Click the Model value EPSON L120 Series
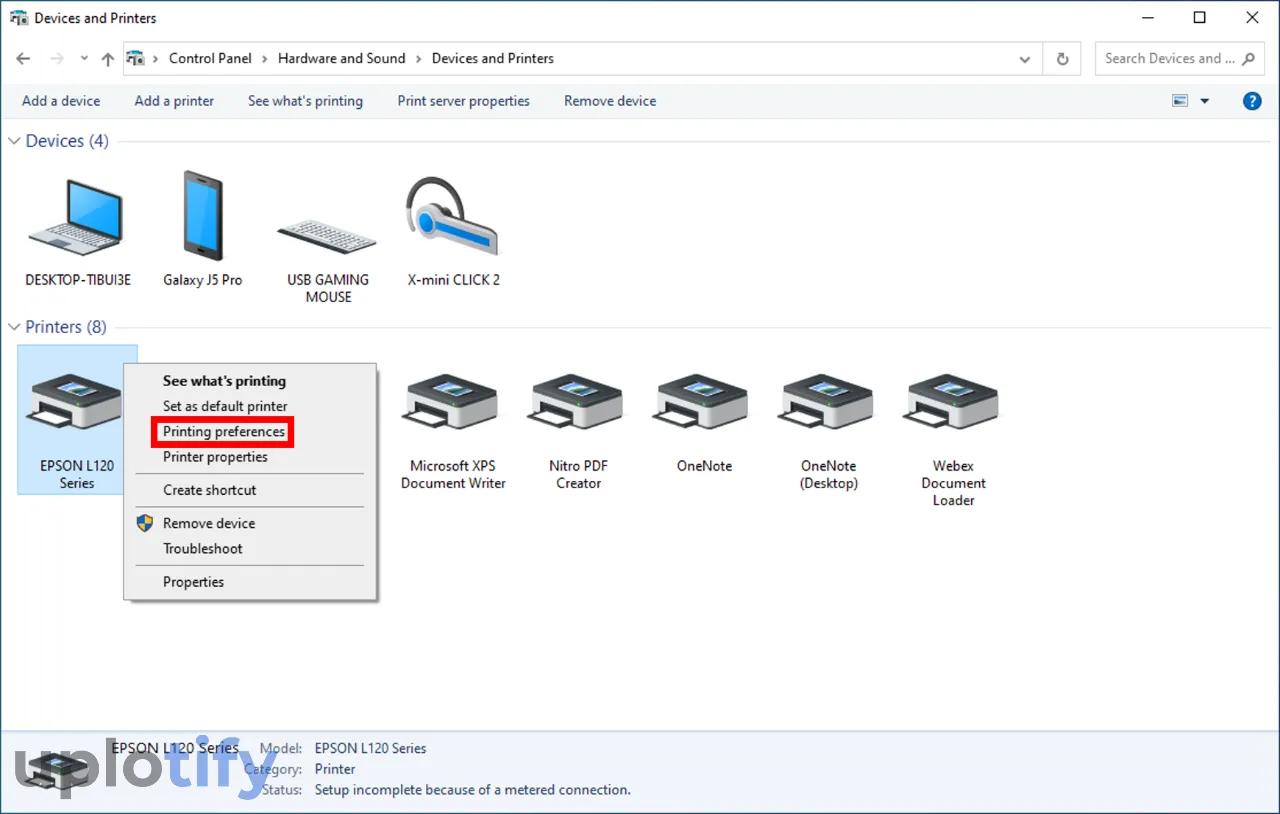 pos(370,748)
